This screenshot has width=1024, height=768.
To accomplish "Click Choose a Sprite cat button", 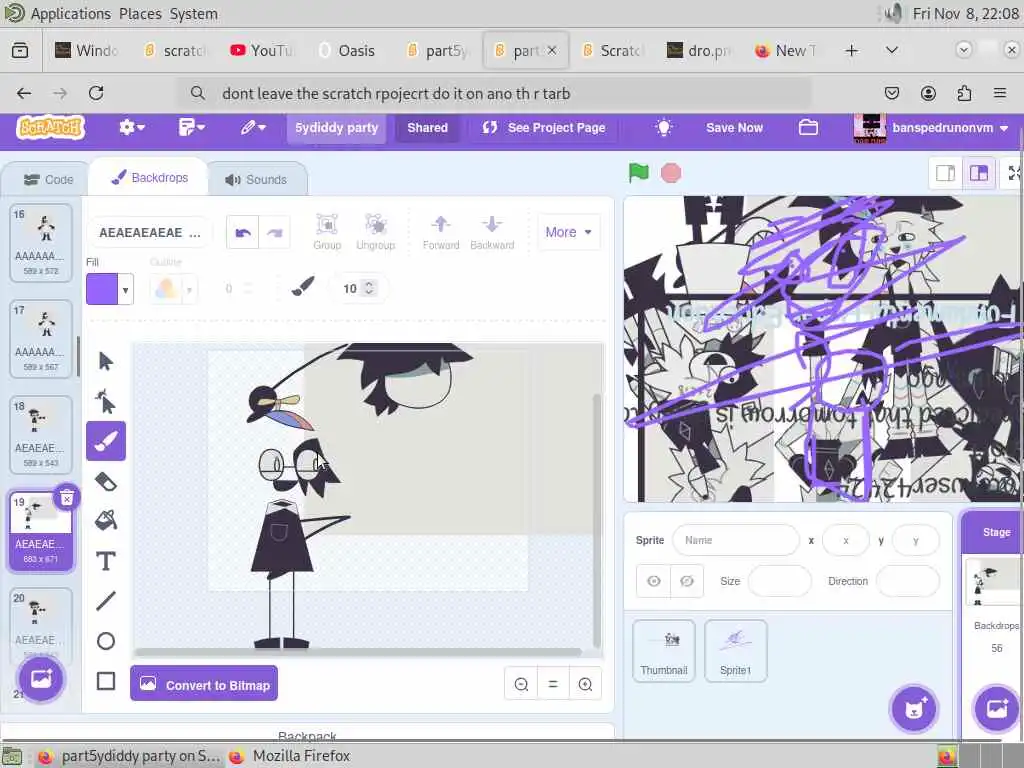I will pyautogui.click(x=914, y=709).
